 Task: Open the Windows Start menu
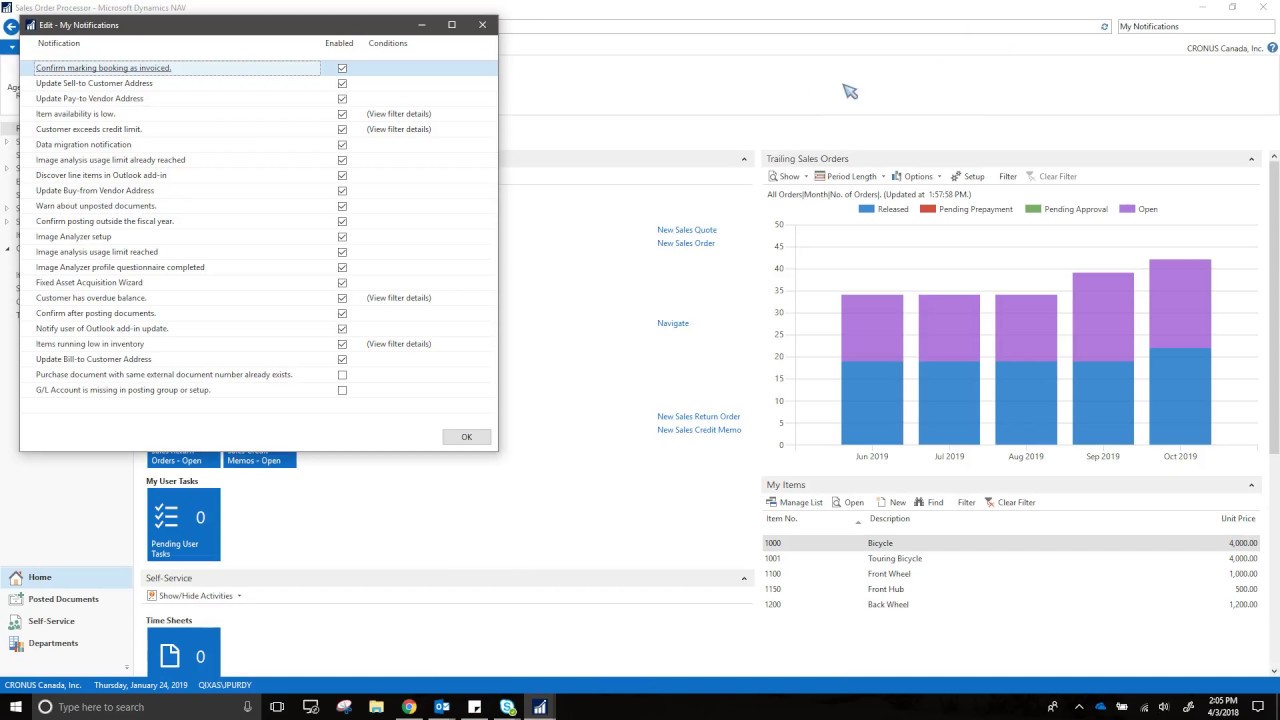pos(16,707)
